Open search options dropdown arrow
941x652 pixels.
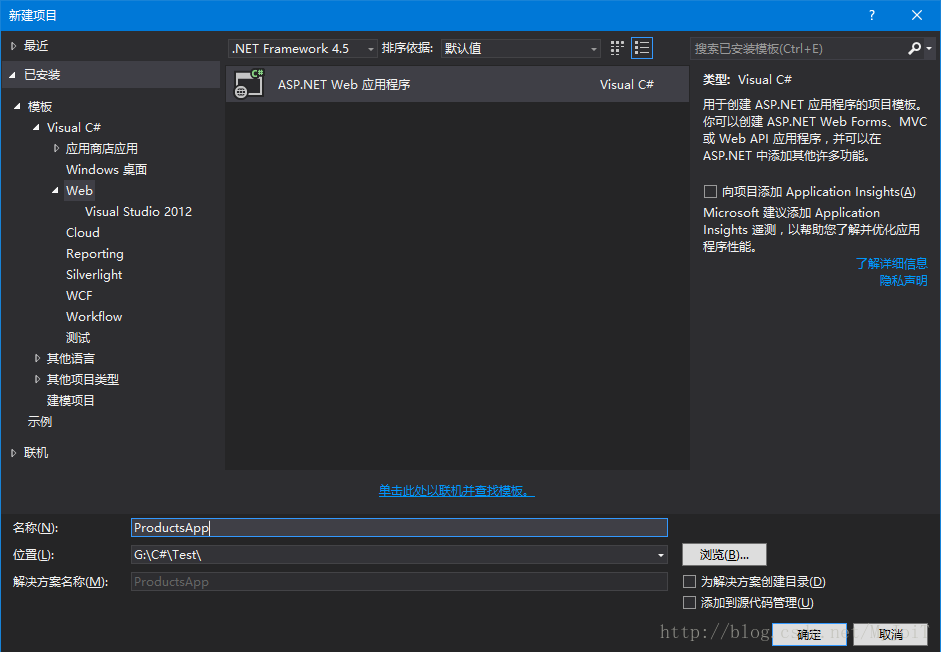pyautogui.click(x=929, y=49)
